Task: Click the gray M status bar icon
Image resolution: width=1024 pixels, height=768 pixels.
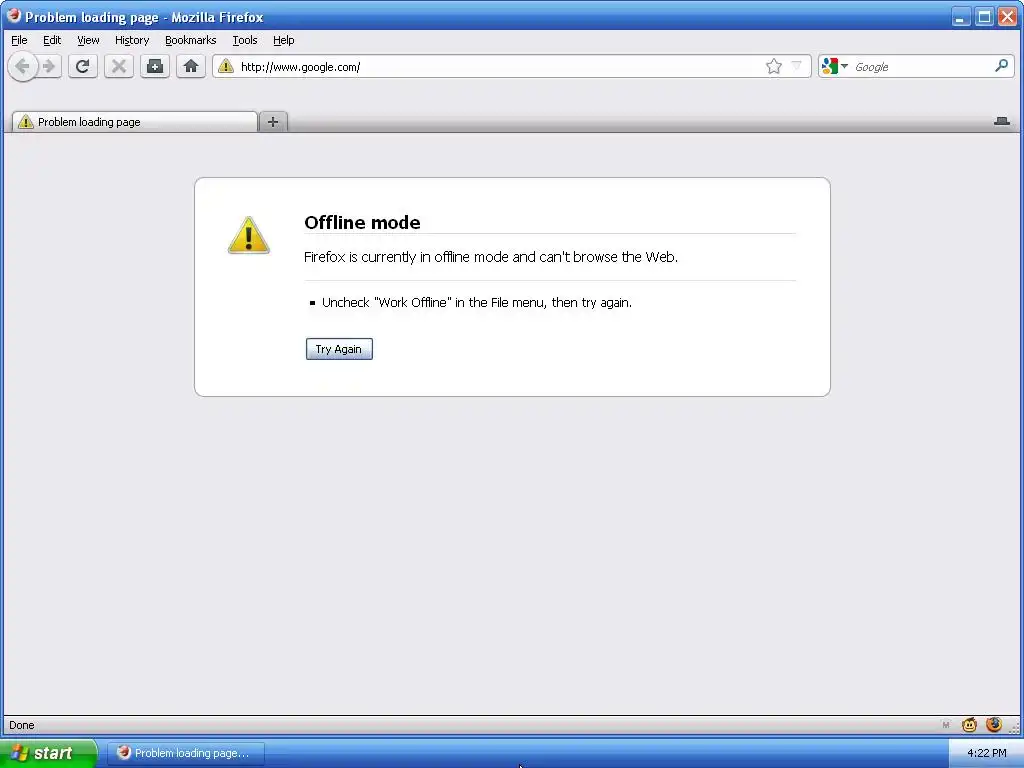Action: pos(946,725)
